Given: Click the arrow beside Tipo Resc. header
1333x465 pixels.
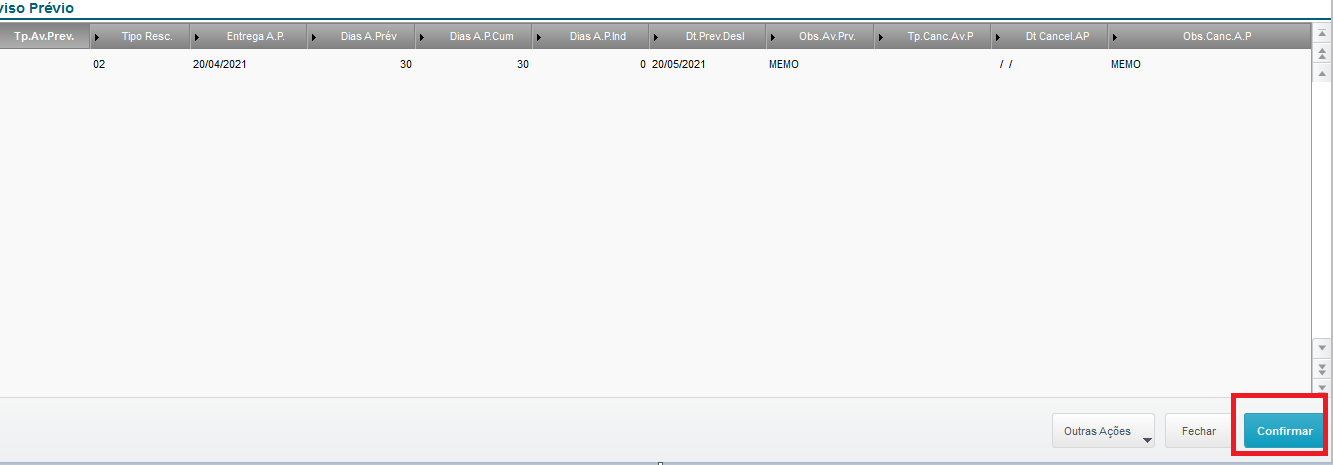Looking at the screenshot, I should [96, 37].
